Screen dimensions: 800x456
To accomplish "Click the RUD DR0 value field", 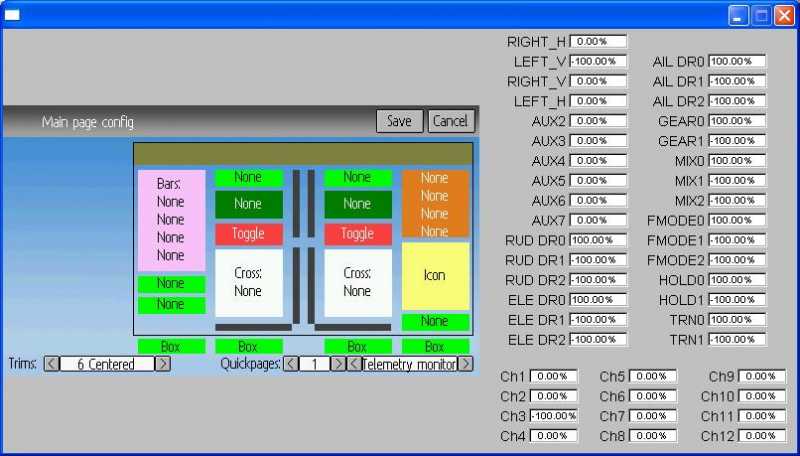I will tap(598, 240).
